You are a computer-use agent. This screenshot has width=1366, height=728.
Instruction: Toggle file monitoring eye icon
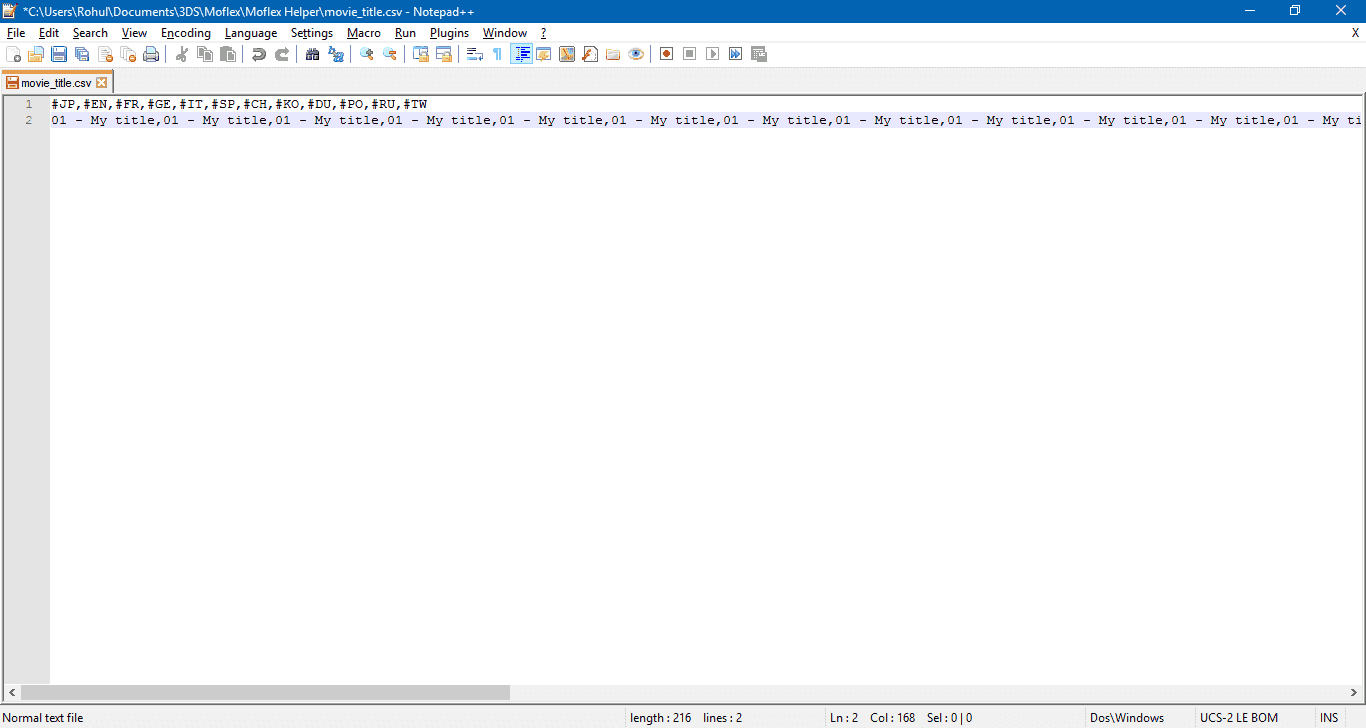[636, 54]
